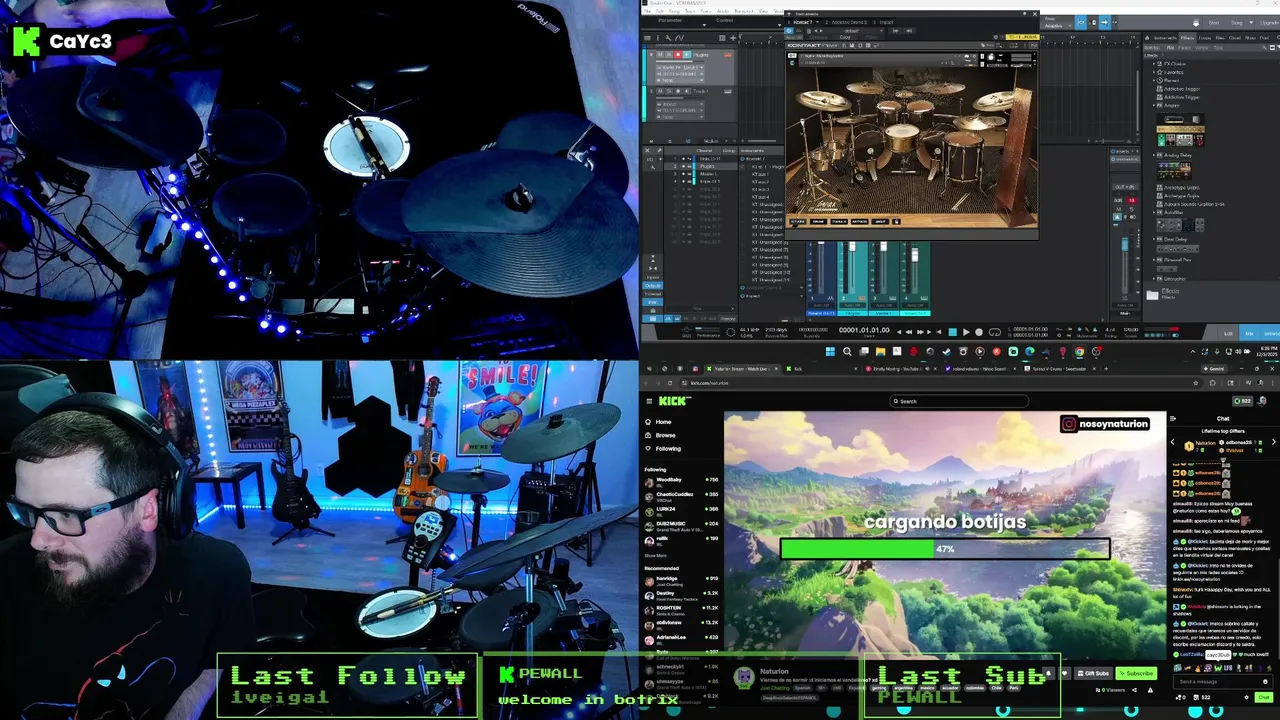The height and width of the screenshot is (720, 1280).
Task: Arm record on Track 1
Action: point(678,91)
